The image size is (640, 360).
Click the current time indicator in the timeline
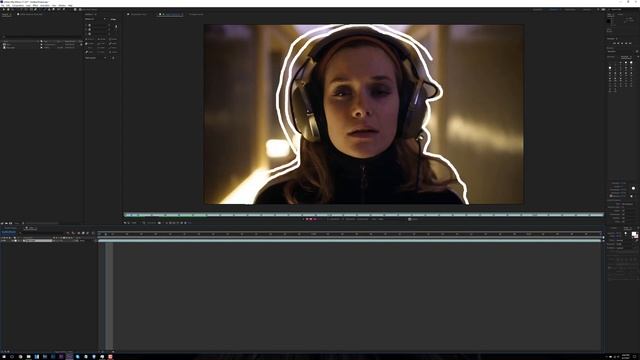click(105, 234)
